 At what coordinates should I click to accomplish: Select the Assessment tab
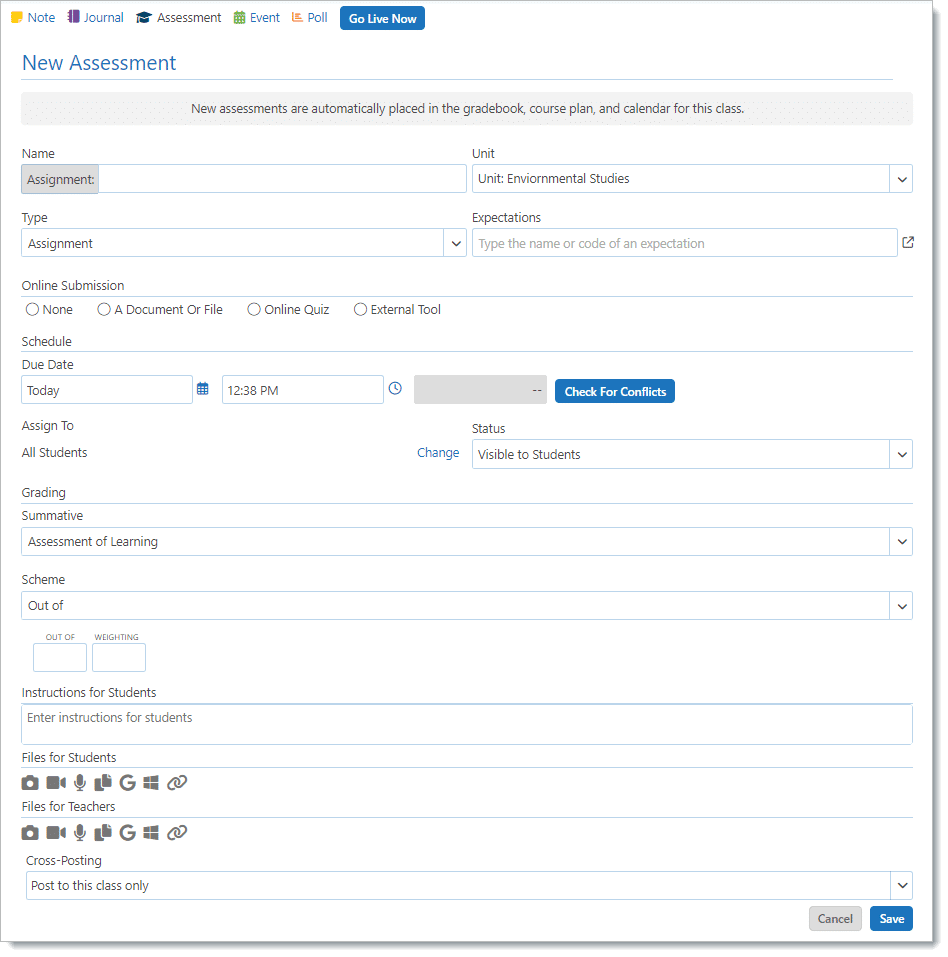point(178,18)
